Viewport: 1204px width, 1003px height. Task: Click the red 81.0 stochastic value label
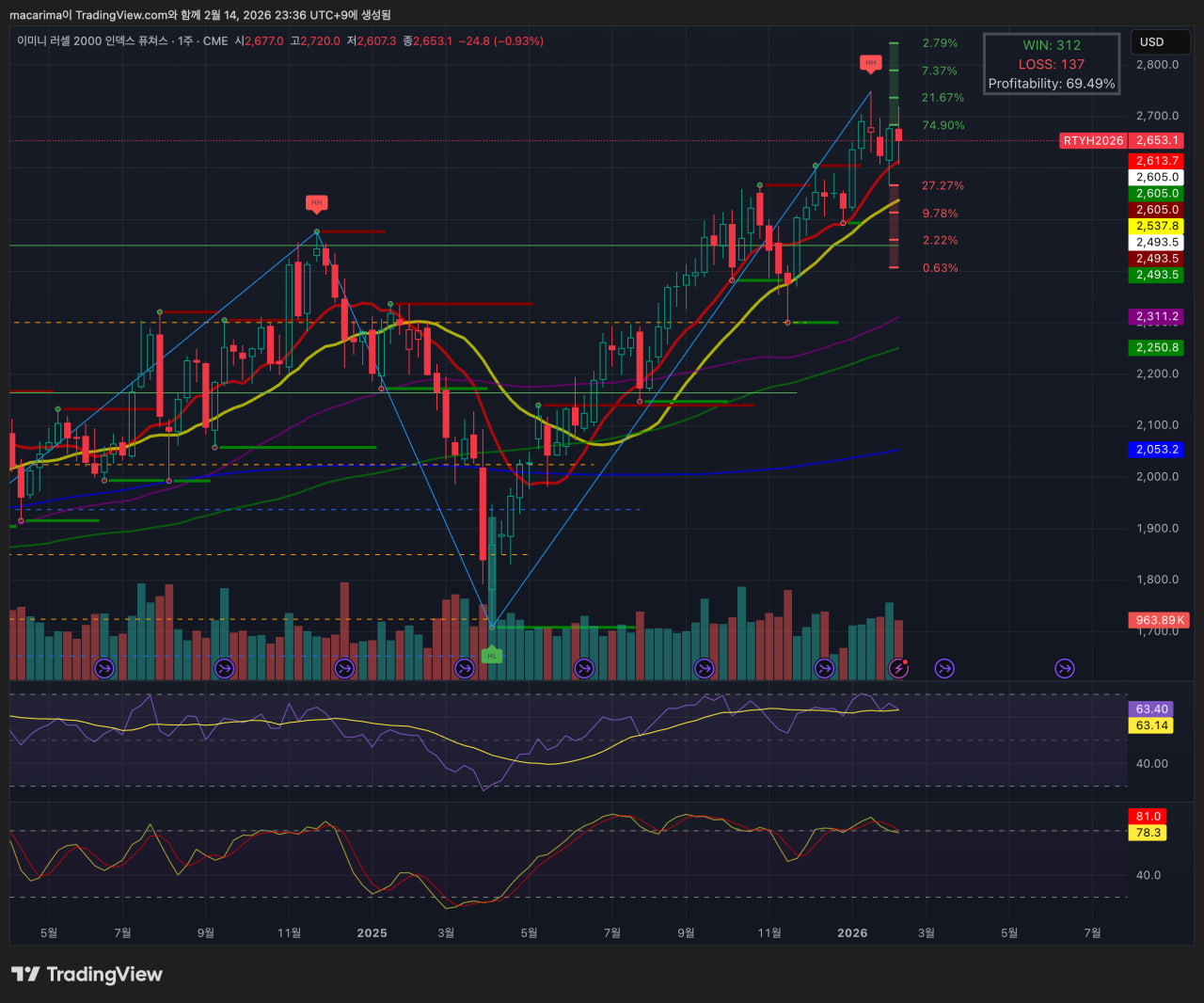[x=1148, y=817]
